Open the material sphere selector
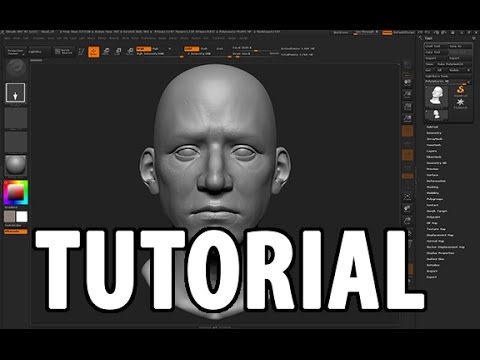Image resolution: width=480 pixels, height=360 pixels. click(x=16, y=165)
